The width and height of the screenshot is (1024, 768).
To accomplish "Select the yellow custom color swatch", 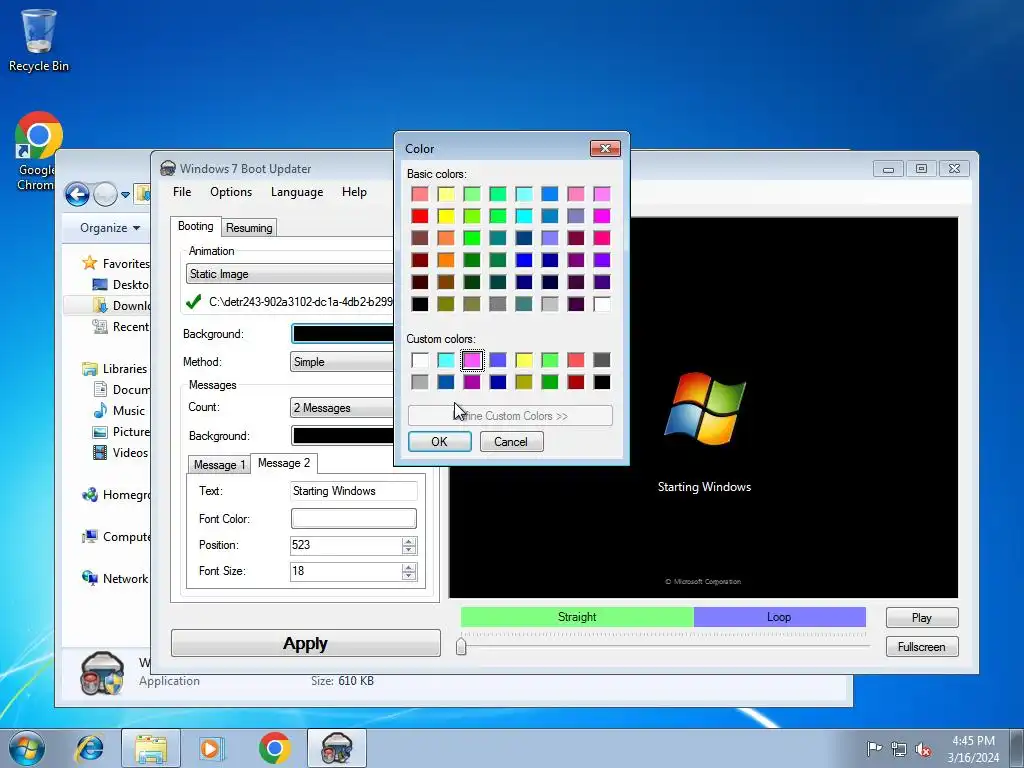I will coord(524,360).
